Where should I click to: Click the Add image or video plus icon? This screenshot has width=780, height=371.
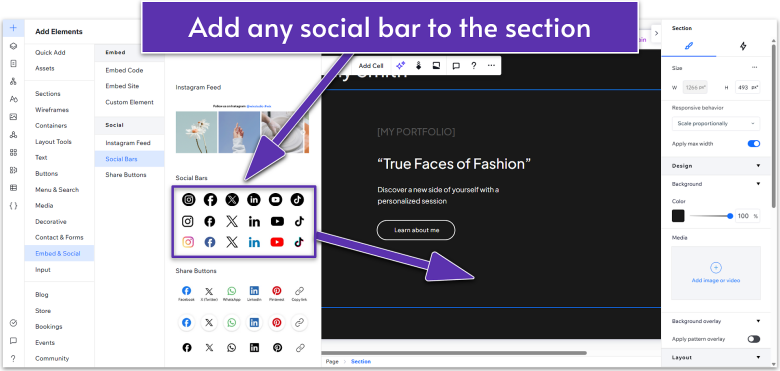pyautogui.click(x=715, y=268)
